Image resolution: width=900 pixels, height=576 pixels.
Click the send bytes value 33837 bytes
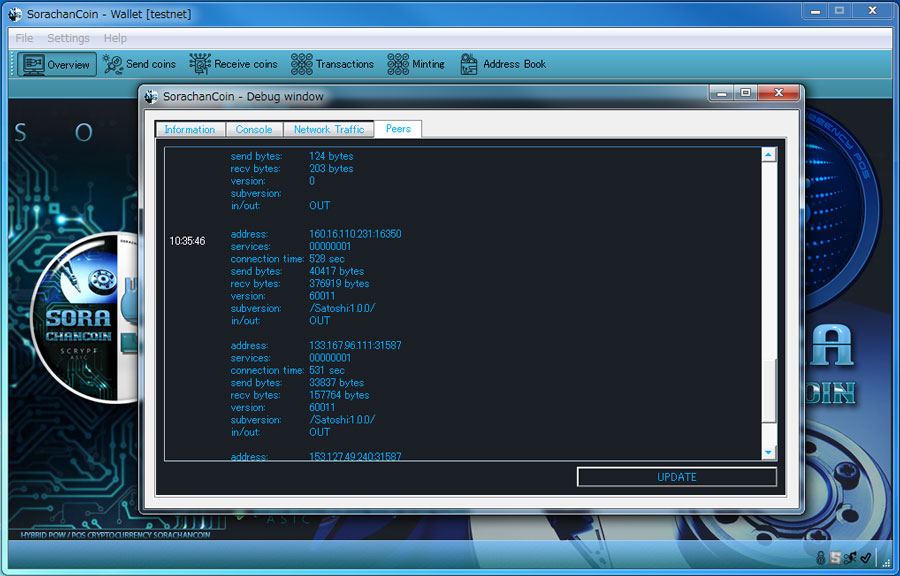tap(336, 383)
